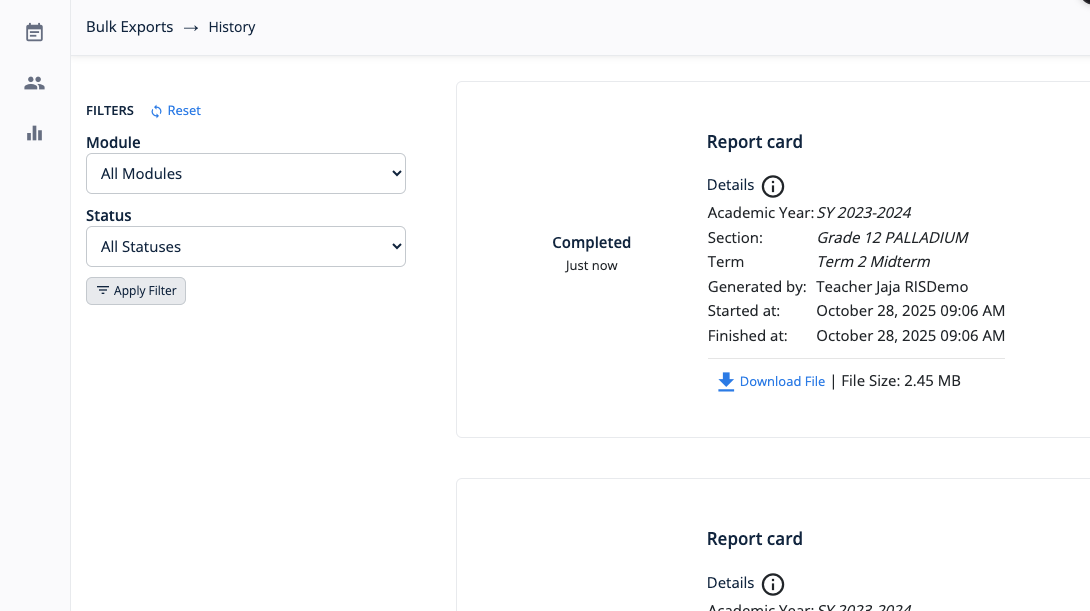1090x611 pixels.
Task: Go to Bulk Exports in the breadcrumb
Action: point(129,27)
